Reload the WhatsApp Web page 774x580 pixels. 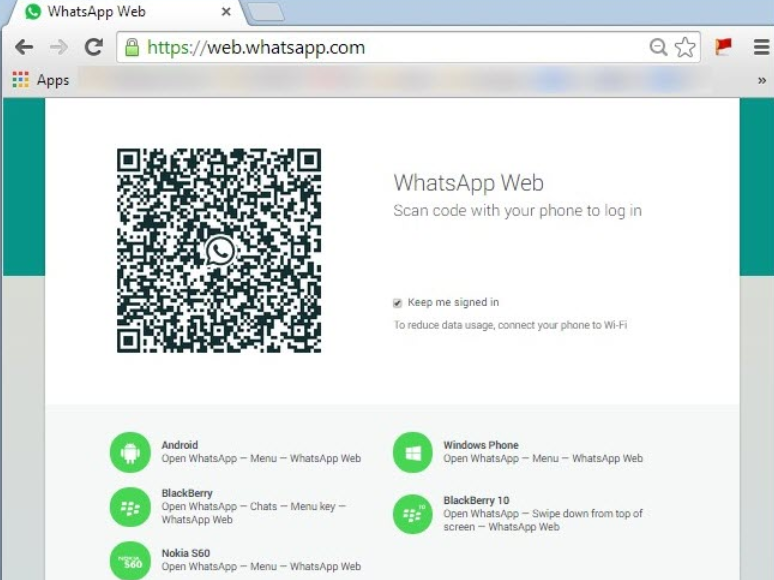click(x=94, y=47)
